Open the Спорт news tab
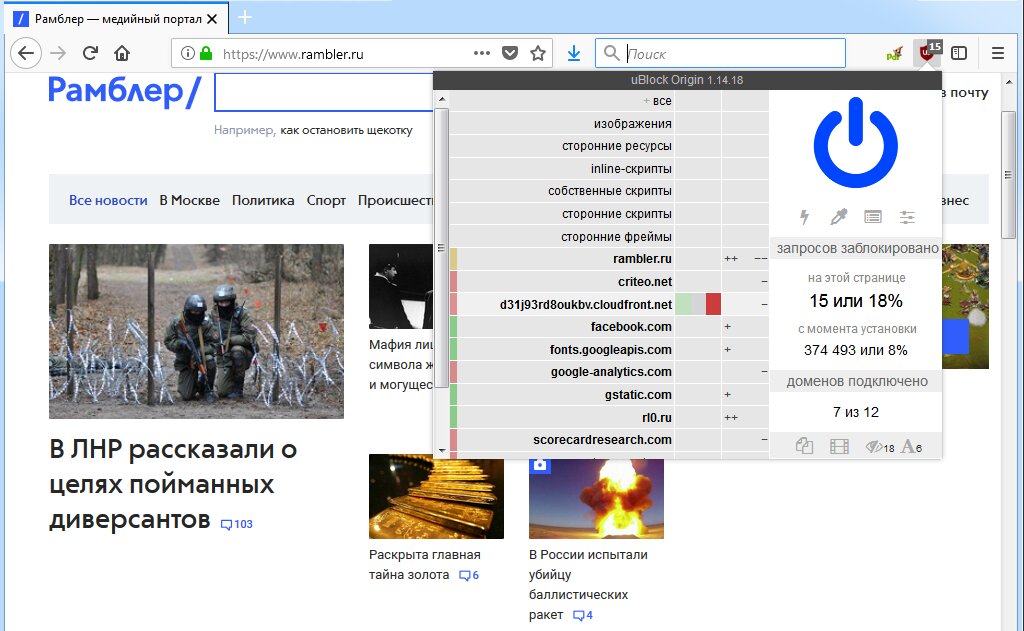This screenshot has width=1024, height=631. coord(327,200)
